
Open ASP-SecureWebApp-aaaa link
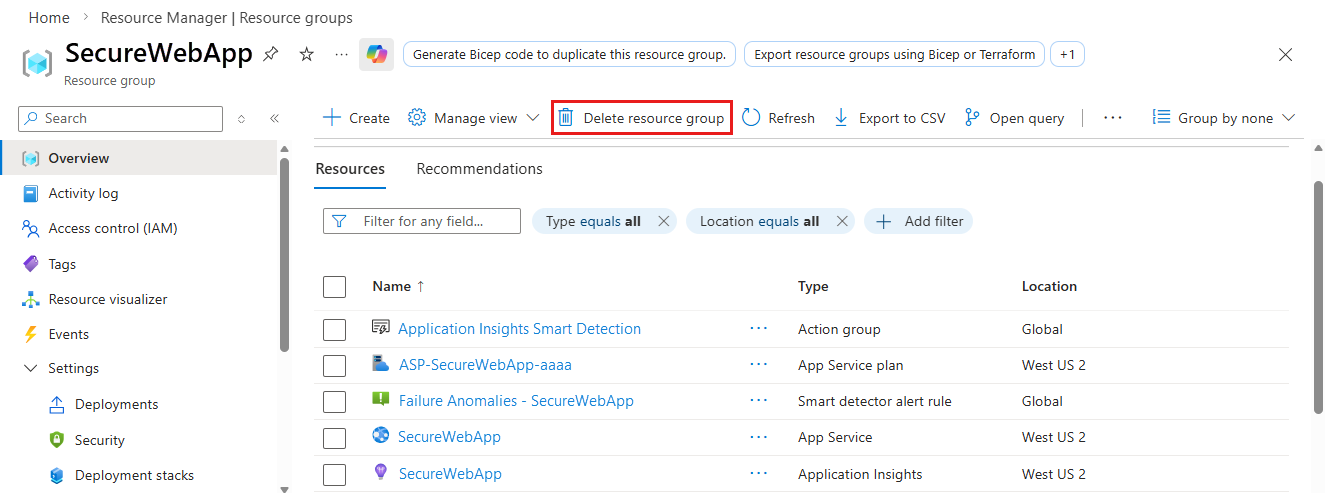(485, 364)
